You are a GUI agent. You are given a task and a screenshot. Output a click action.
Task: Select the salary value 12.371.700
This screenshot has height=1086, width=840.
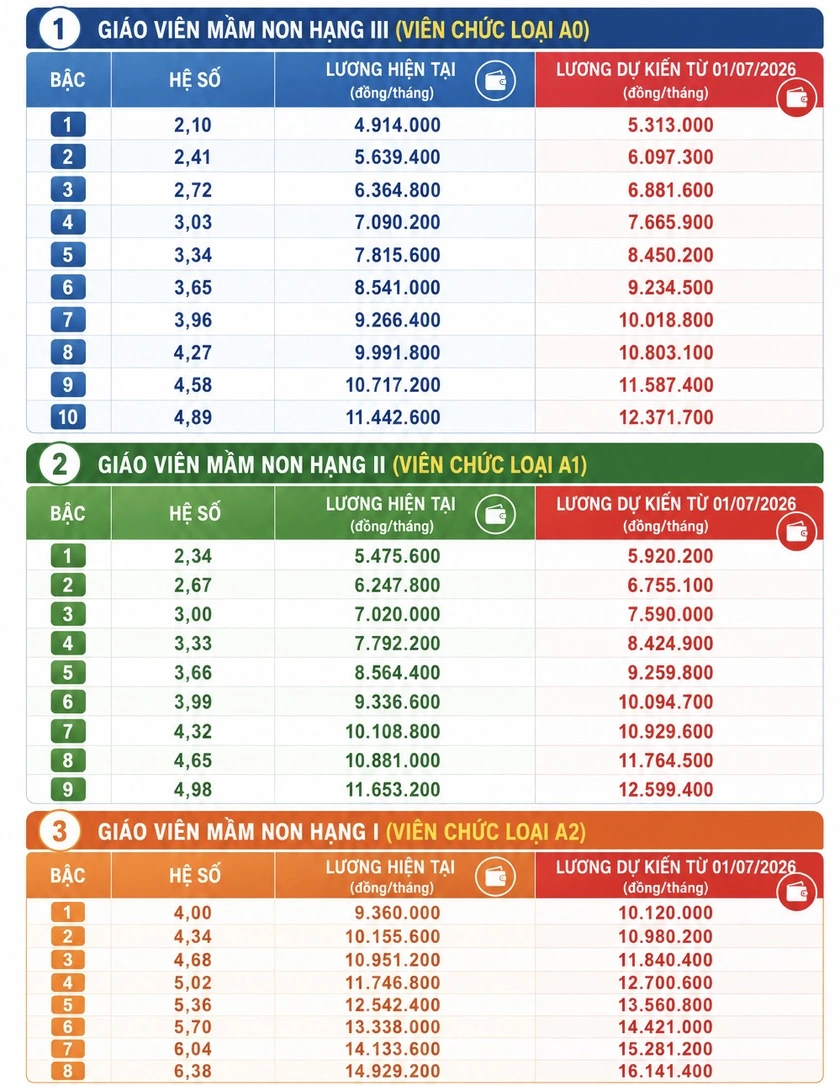coord(666,418)
